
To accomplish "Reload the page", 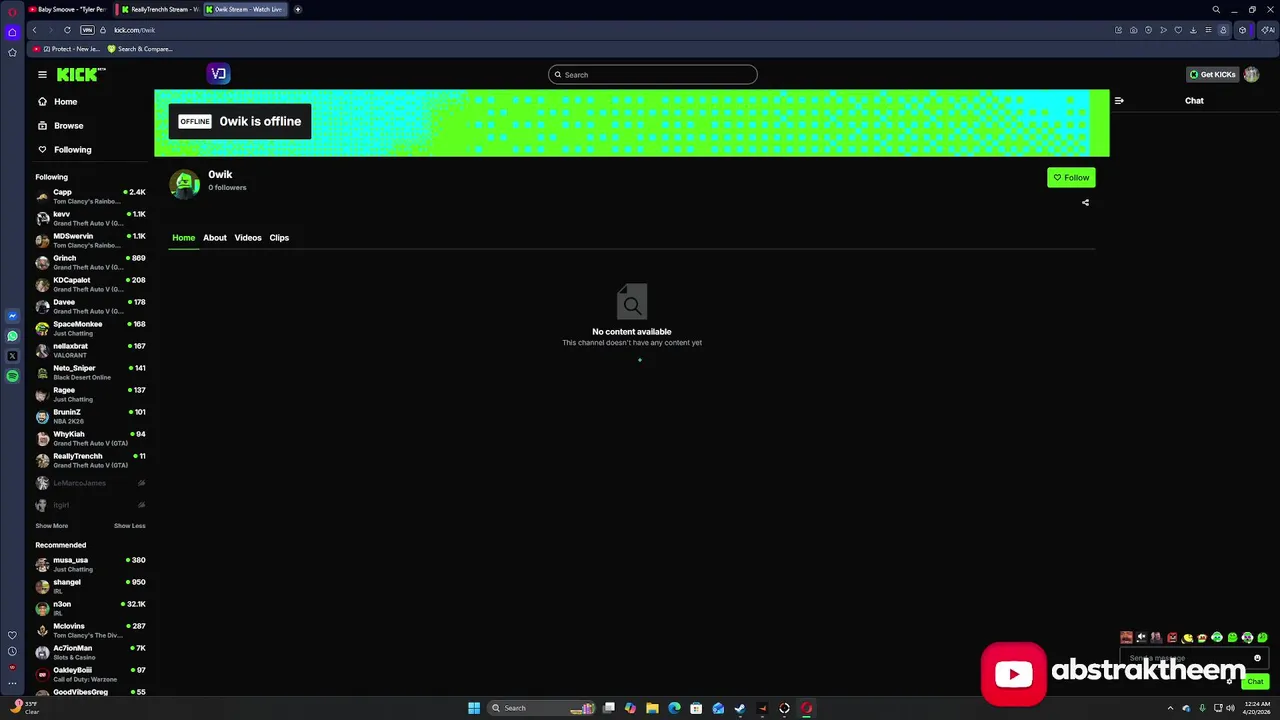I will (x=67, y=30).
